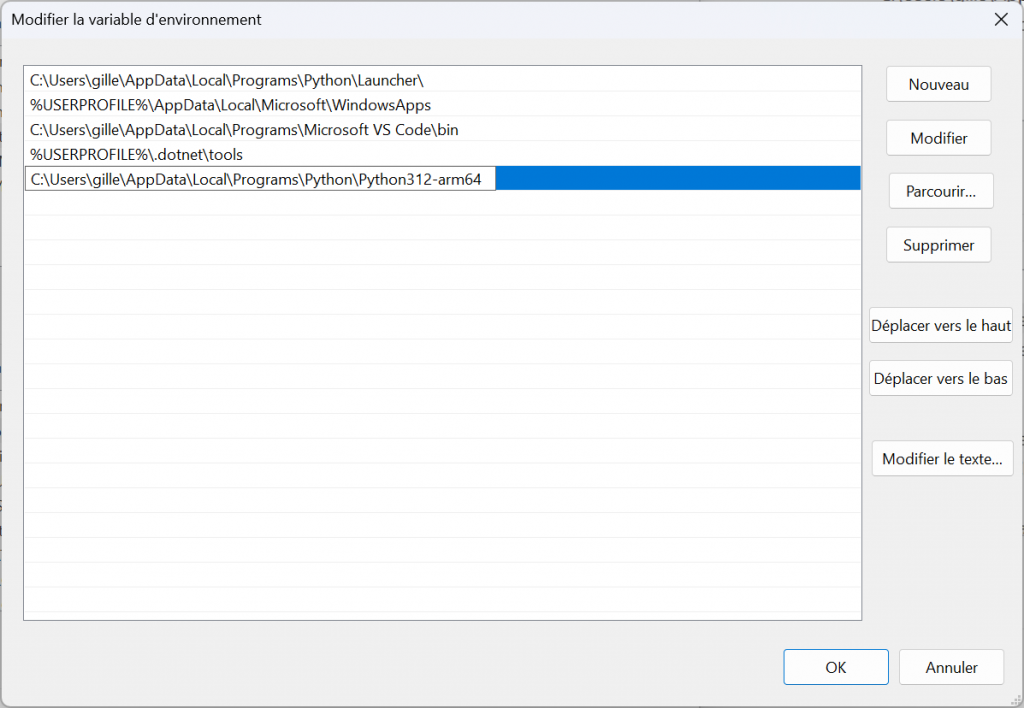Select the Microsoft\WindowsApps path entry
This screenshot has height=708, width=1024.
230,105
